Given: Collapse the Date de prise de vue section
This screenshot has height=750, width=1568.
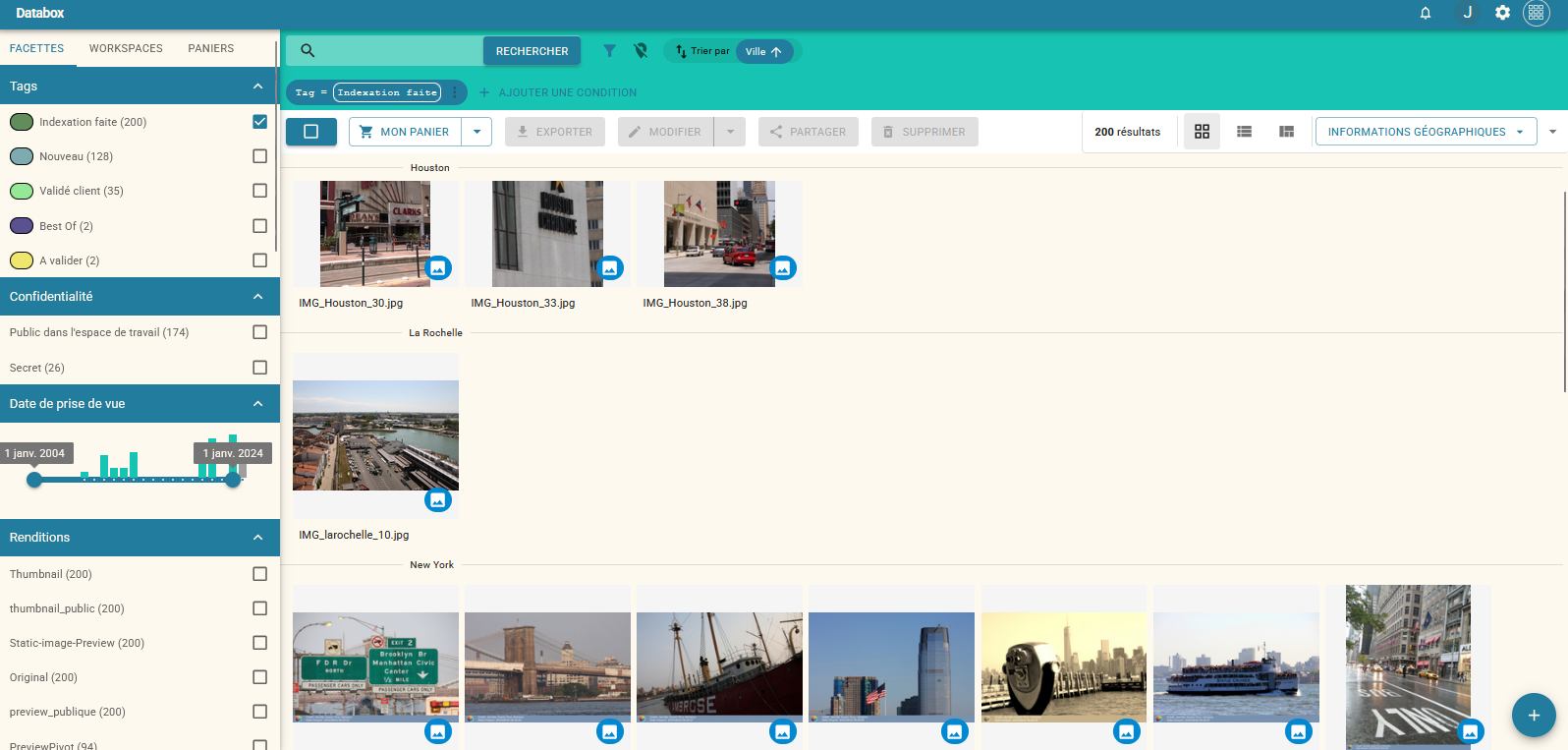Looking at the screenshot, I should (257, 404).
